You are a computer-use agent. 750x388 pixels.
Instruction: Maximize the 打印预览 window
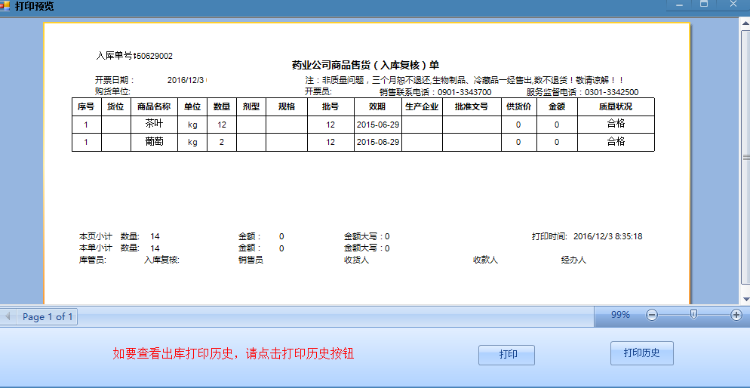(x=704, y=4)
